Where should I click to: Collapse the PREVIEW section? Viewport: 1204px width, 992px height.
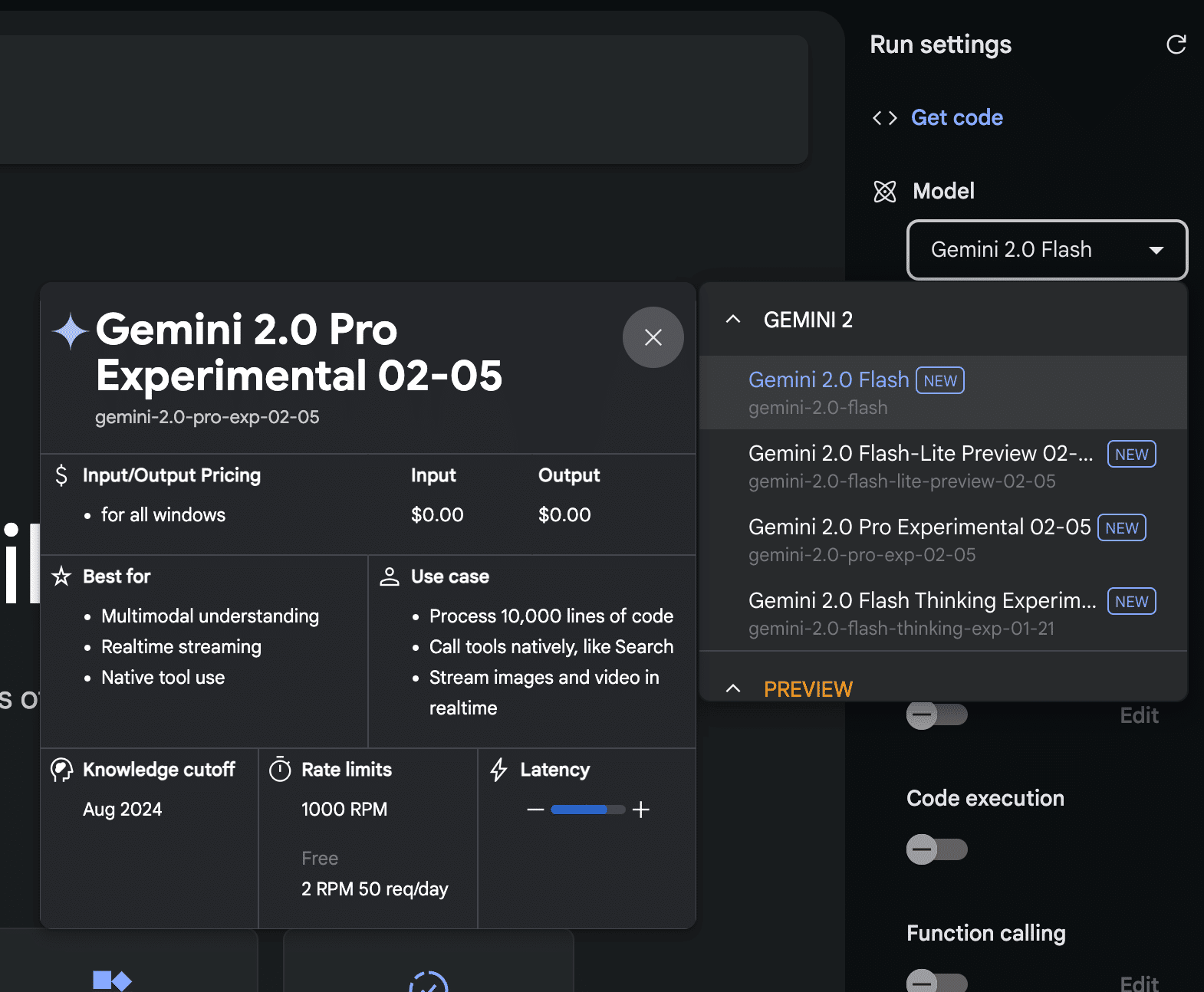tap(733, 688)
